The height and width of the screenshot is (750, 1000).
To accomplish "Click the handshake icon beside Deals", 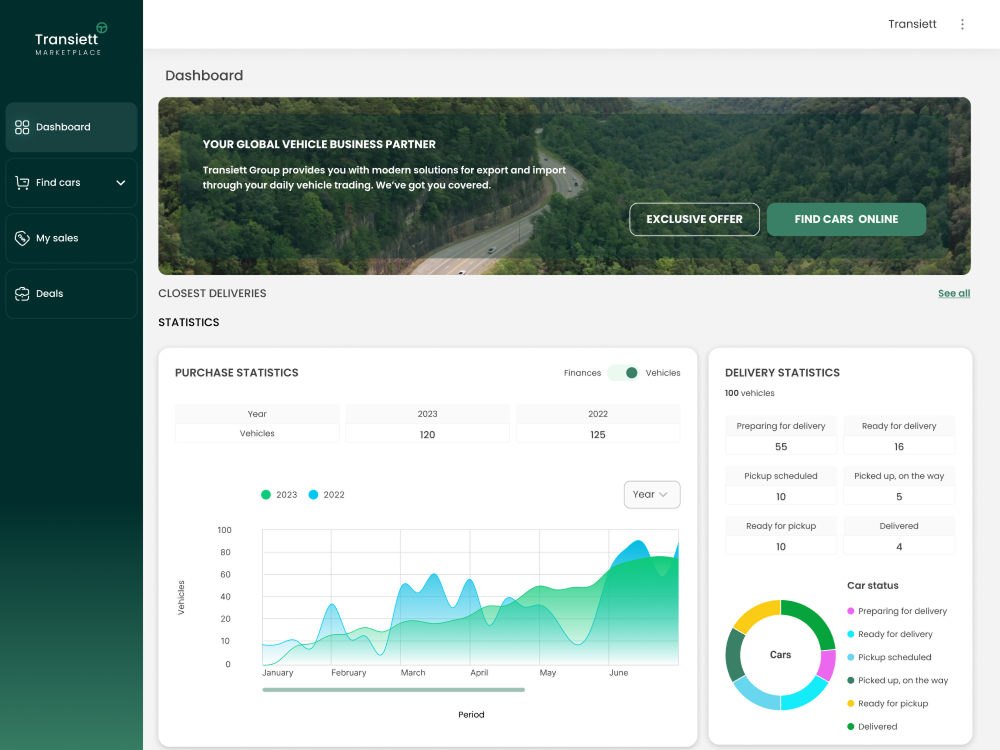I will click(22, 293).
